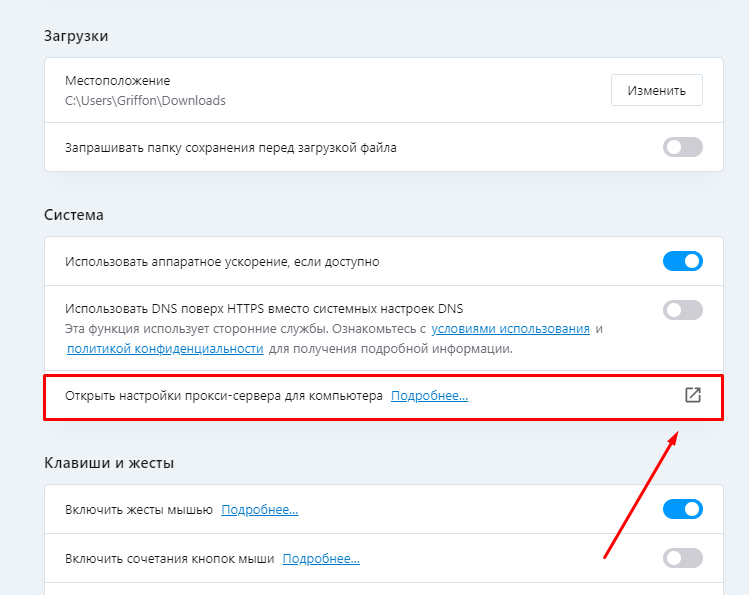Enable asking for save folder before download

[x=683, y=147]
